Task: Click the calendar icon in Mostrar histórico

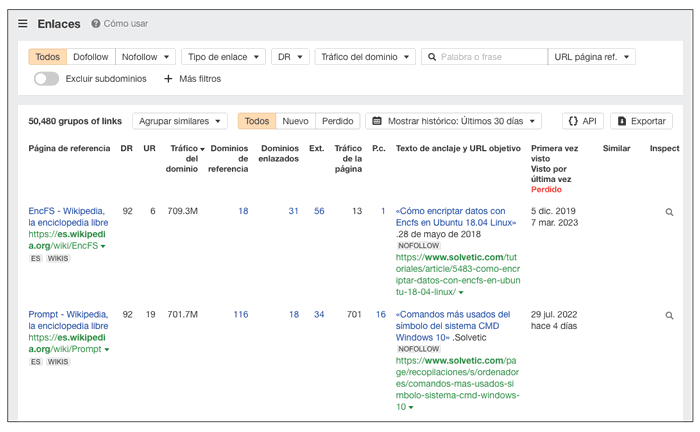Action: 377,121
